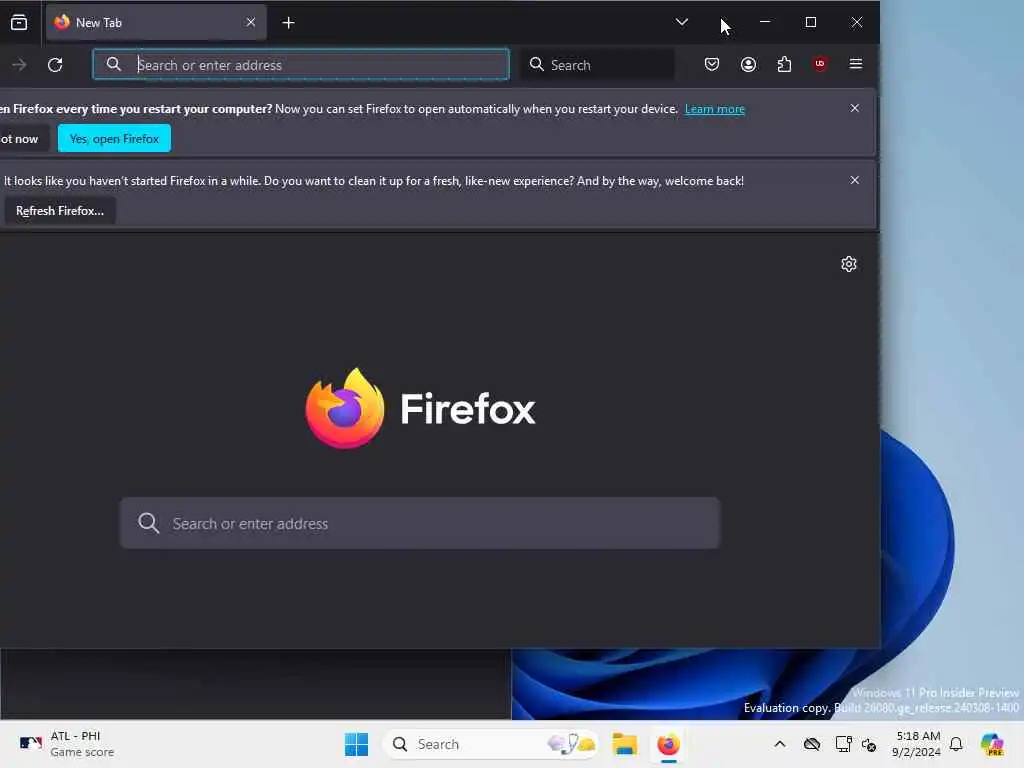The image size is (1024, 768).
Task: Open a new tab with plus button
Action: pyautogui.click(x=289, y=23)
